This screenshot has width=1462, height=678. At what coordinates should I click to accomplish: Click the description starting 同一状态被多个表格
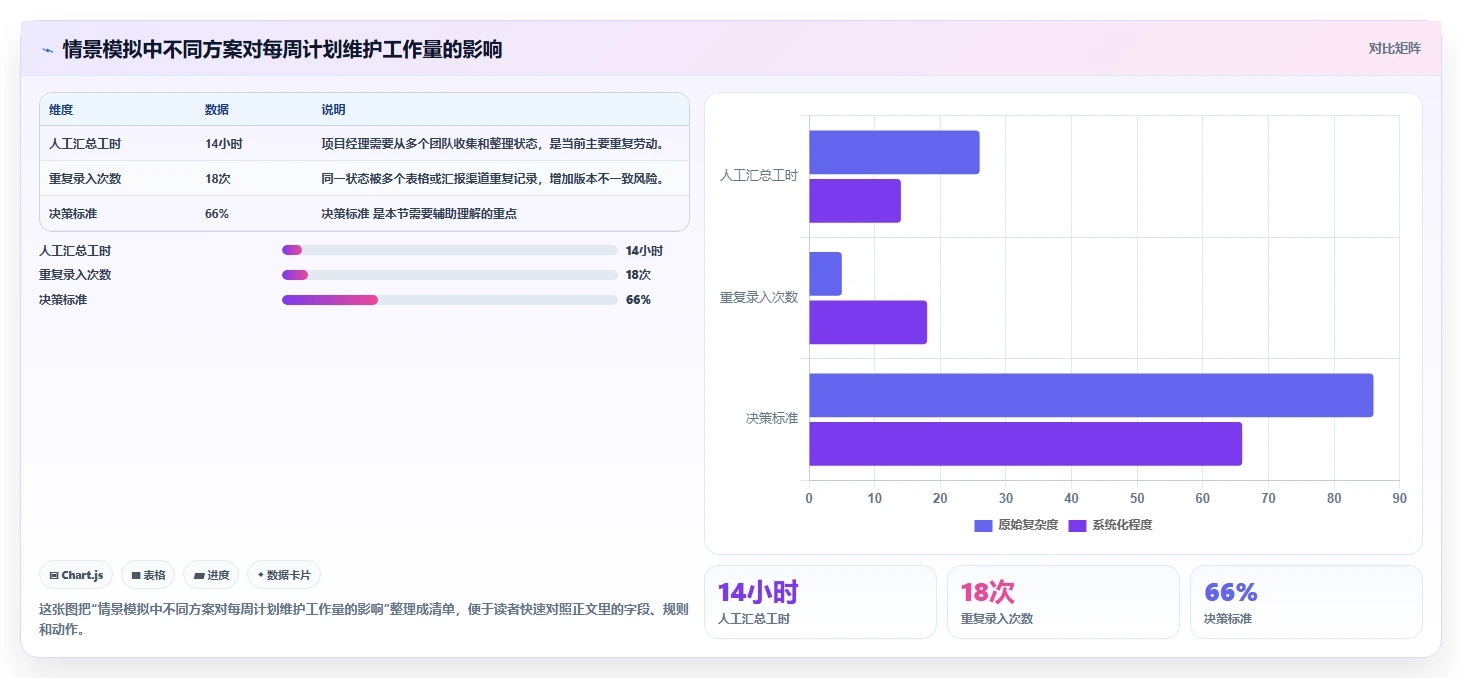coord(492,179)
